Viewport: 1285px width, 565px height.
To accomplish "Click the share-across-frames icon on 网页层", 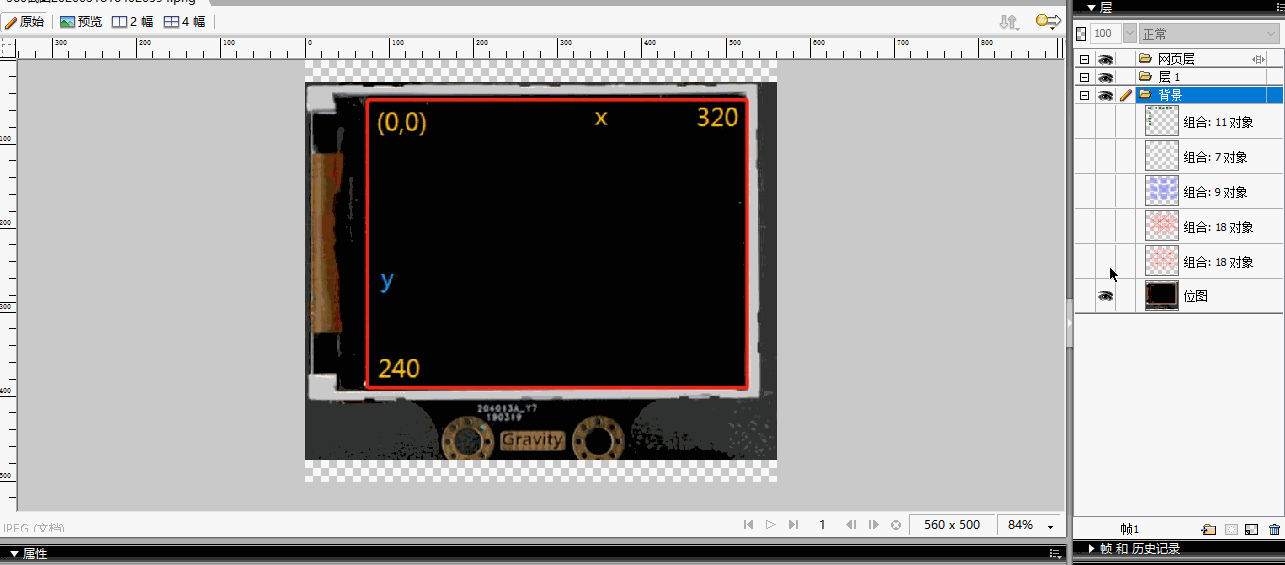I will tap(1259, 60).
